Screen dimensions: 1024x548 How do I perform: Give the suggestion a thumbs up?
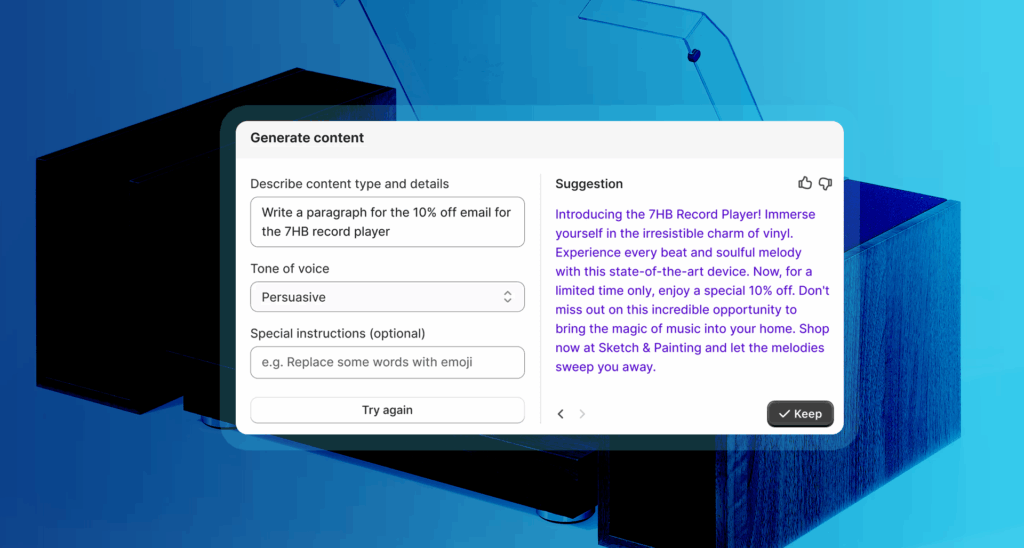point(805,184)
